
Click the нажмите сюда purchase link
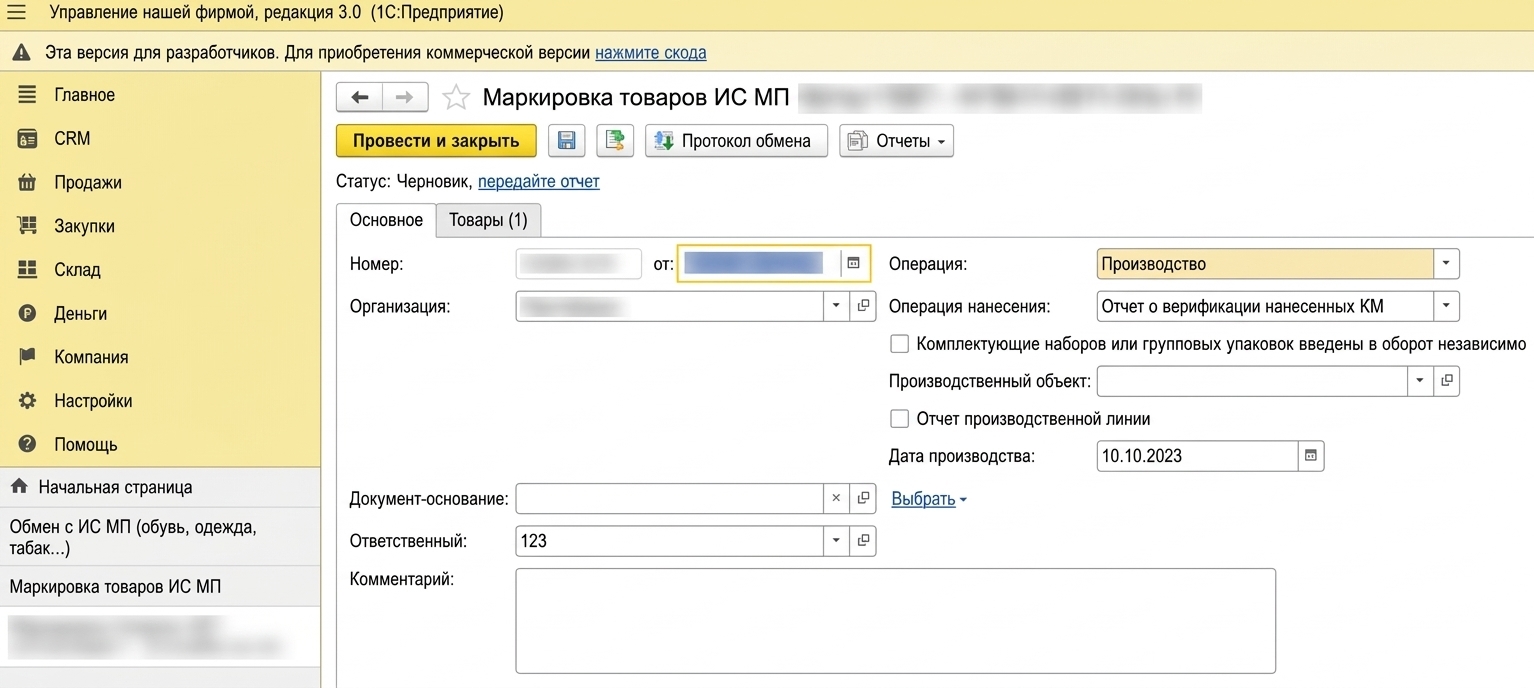(651, 52)
